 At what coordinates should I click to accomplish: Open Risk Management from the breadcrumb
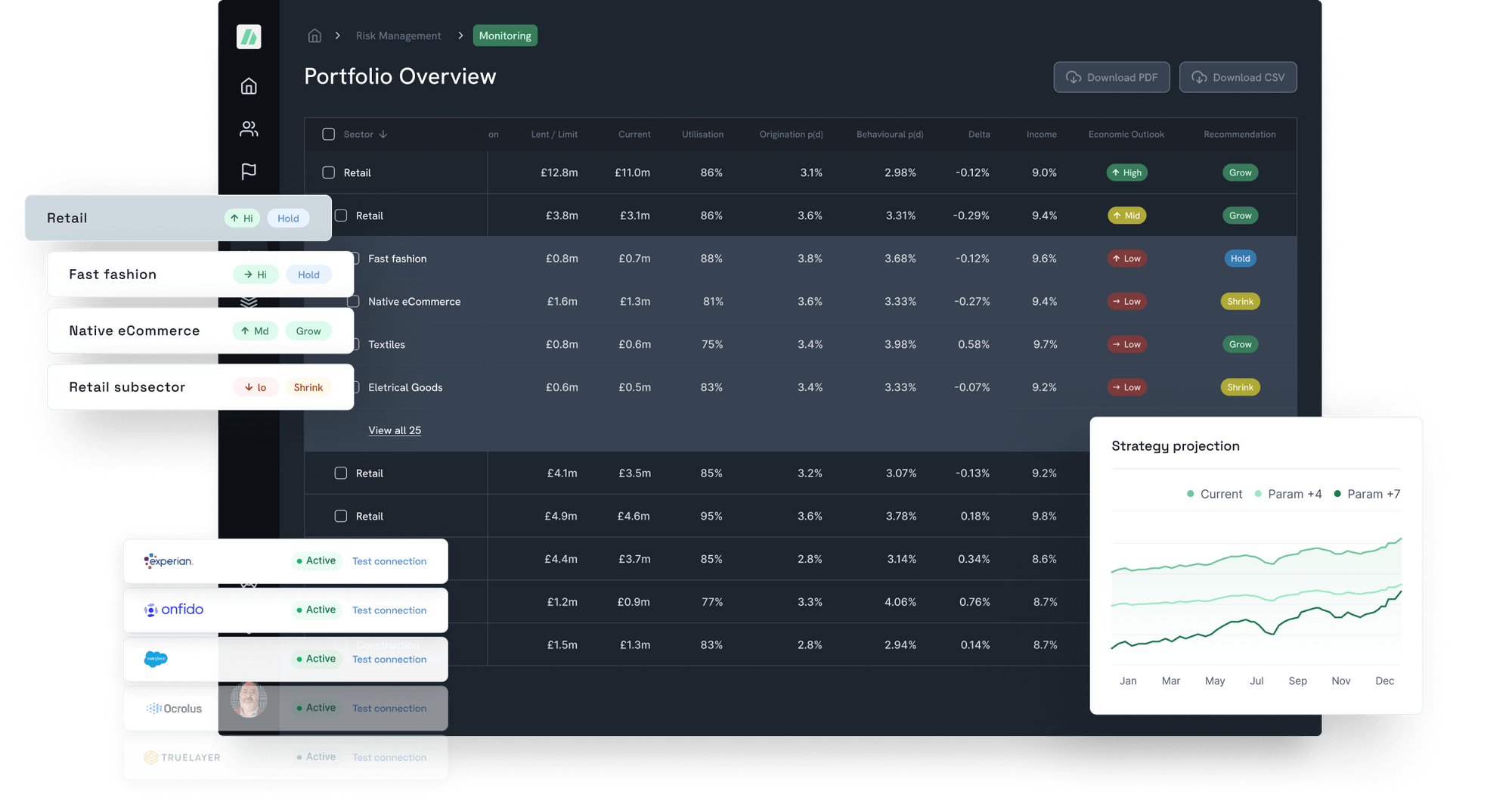398,35
